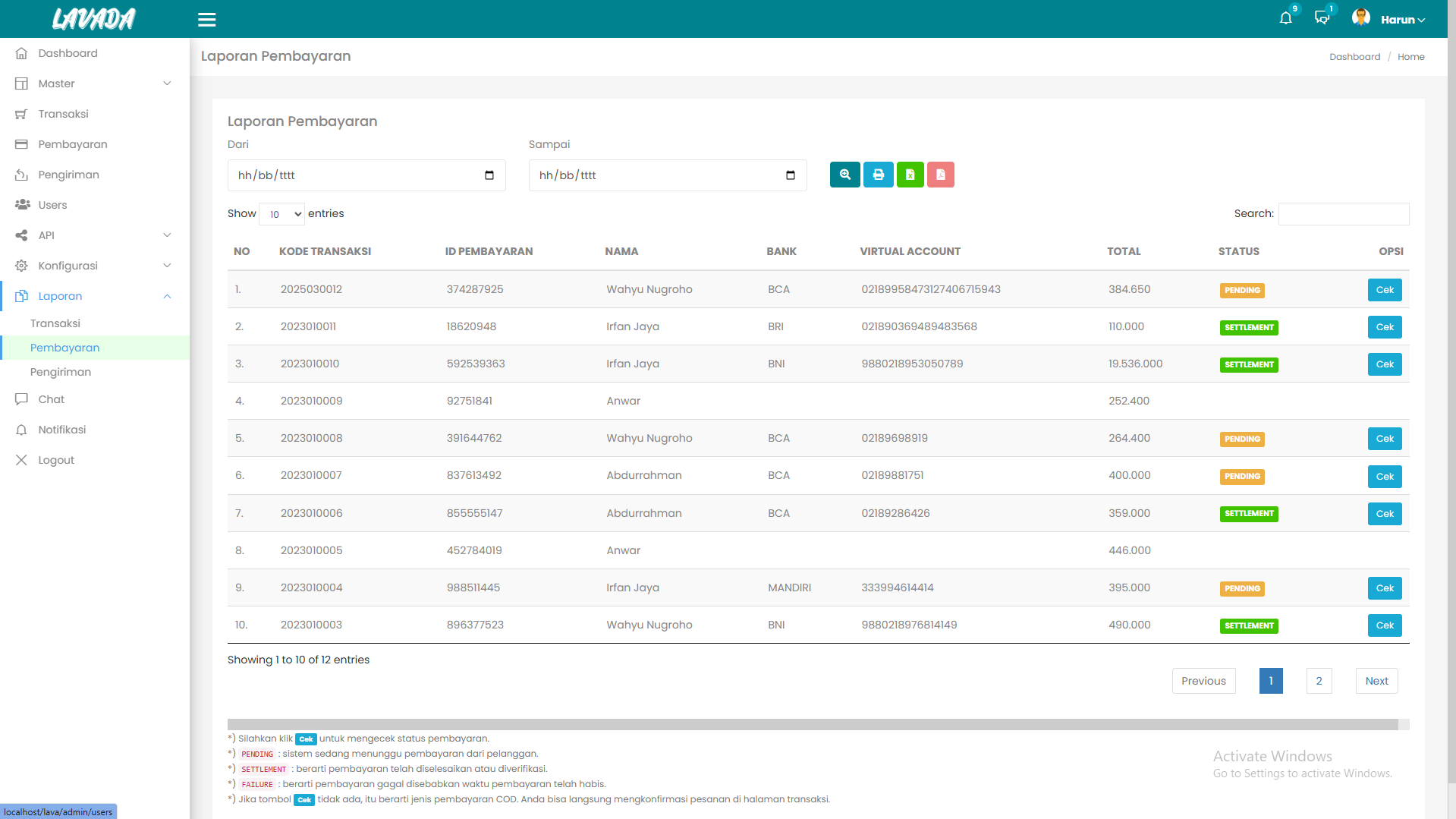1456x819 pixels.
Task: Click Cek for transaction 2023010007
Action: pyautogui.click(x=1385, y=477)
